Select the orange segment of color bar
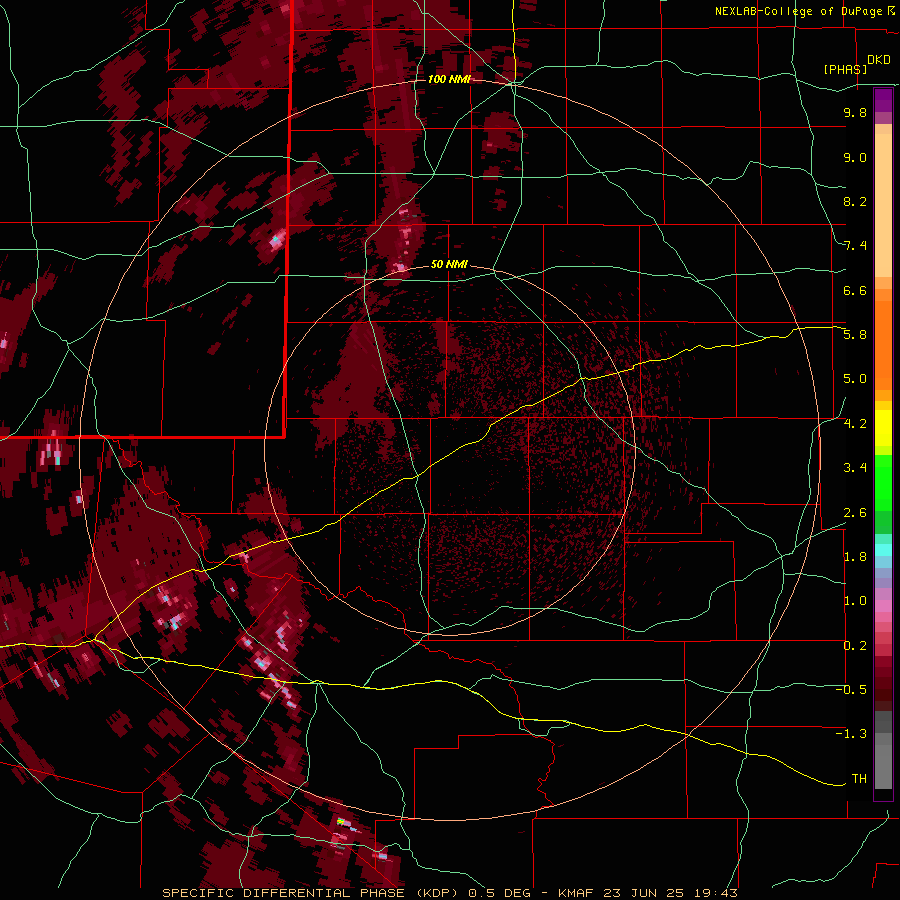900x900 pixels. click(x=883, y=346)
